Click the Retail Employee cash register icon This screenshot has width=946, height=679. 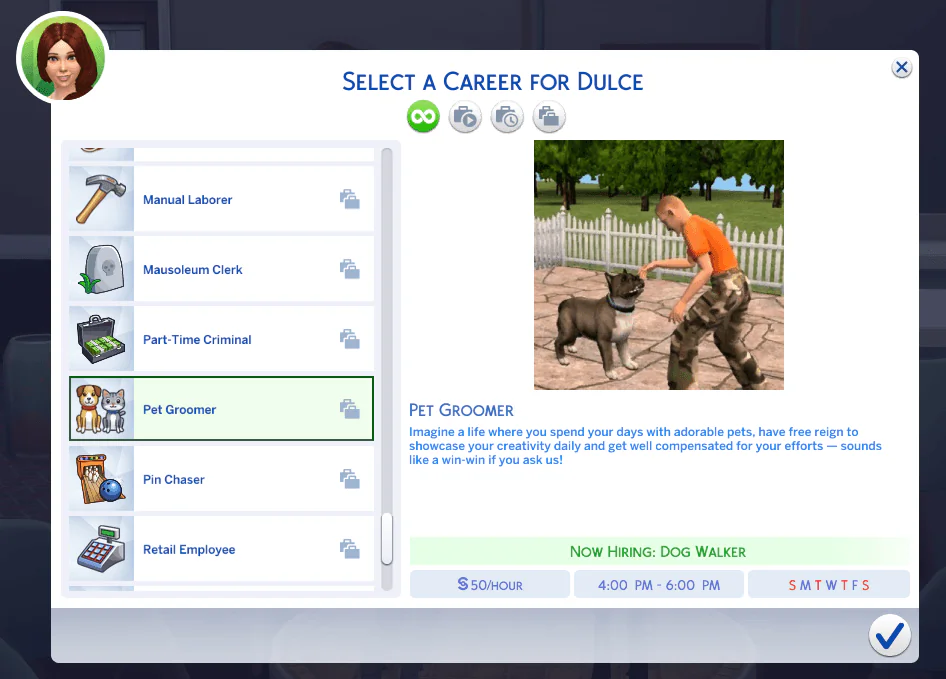click(x=101, y=549)
